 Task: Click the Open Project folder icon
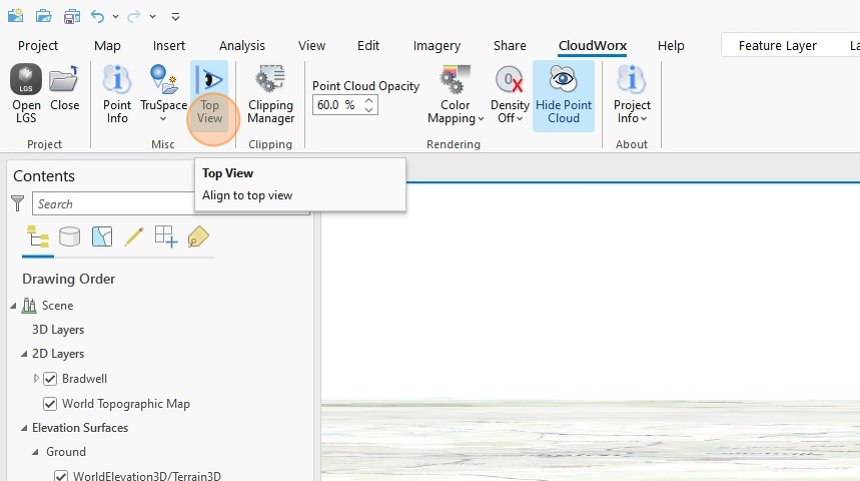43,16
